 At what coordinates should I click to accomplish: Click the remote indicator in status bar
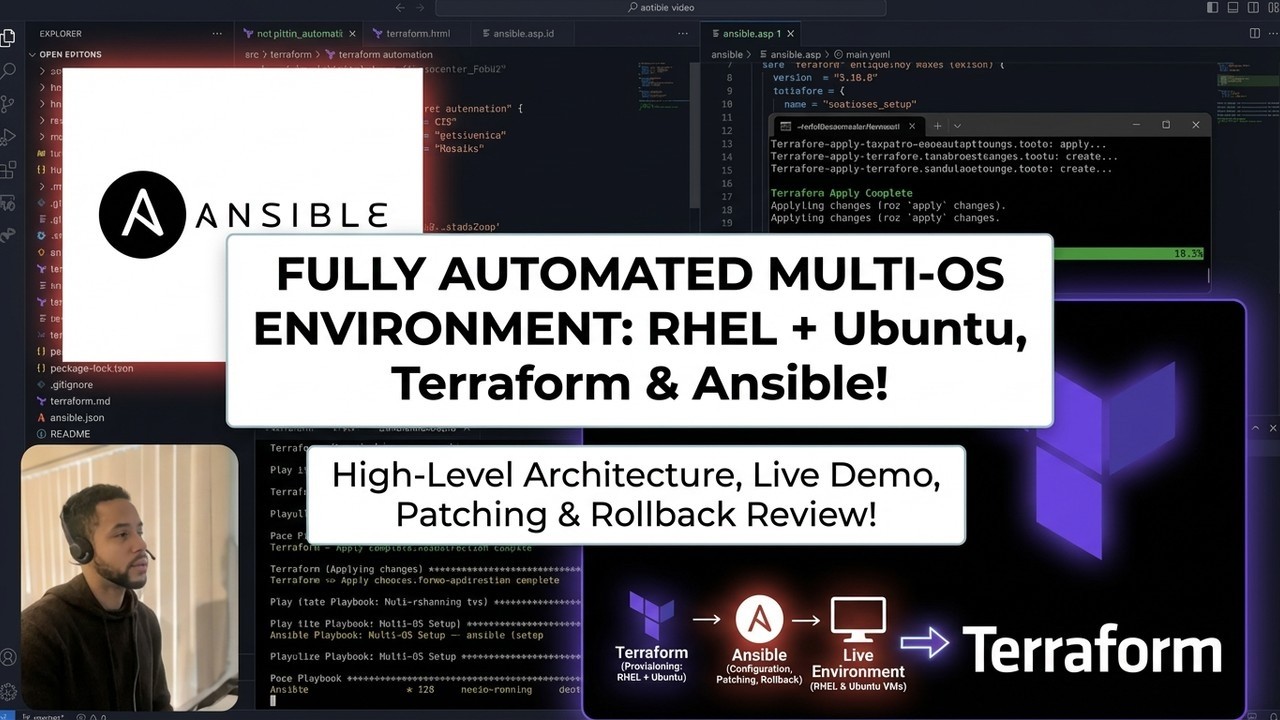[x=8, y=714]
